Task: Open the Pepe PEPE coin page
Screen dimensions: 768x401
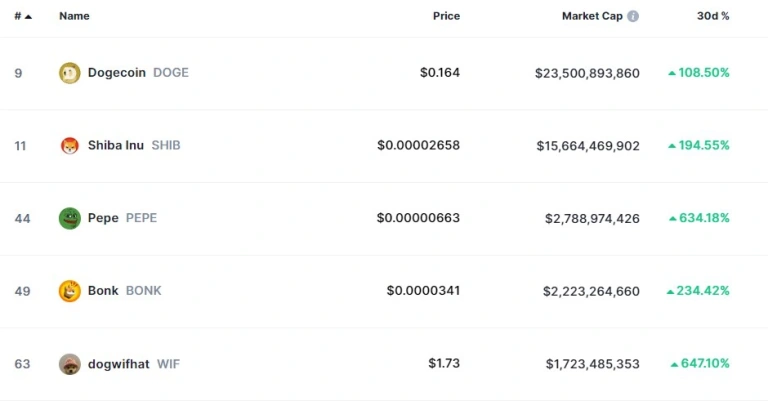Action: coord(122,218)
